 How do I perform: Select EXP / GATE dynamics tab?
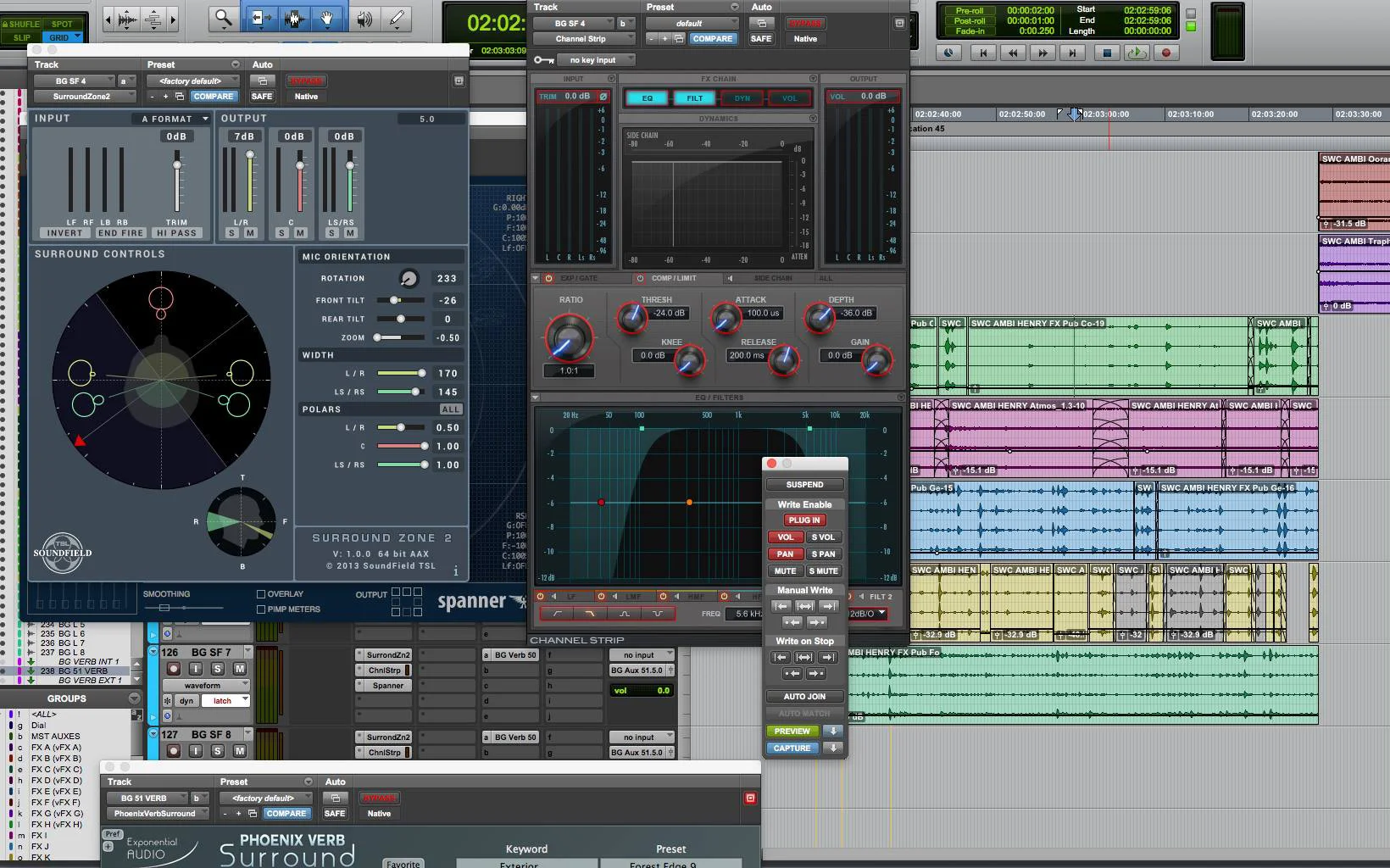(578, 278)
